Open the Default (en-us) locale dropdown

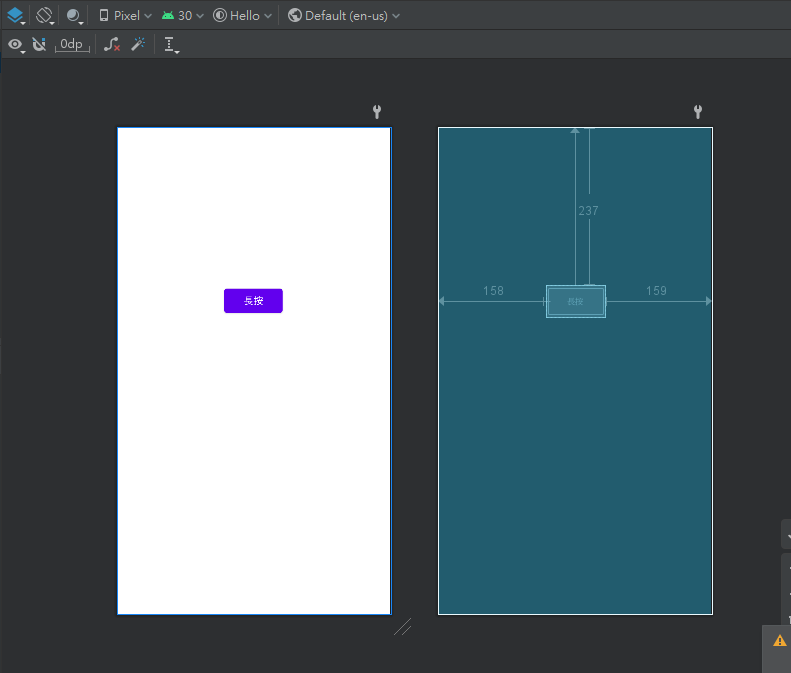pos(344,15)
